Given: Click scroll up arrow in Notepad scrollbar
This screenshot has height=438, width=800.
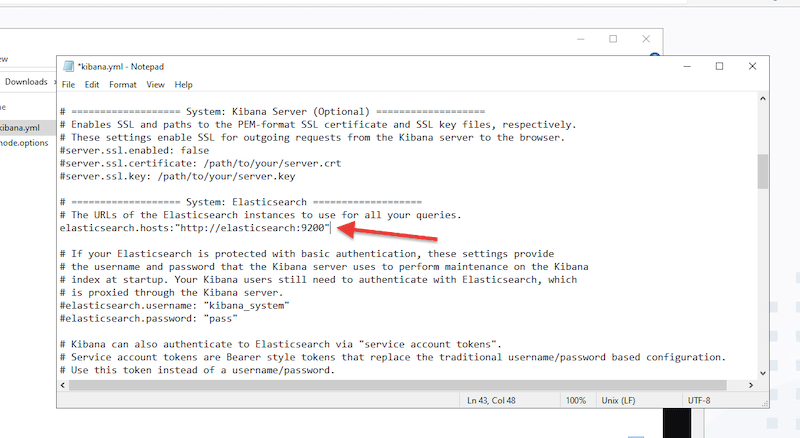Looking at the screenshot, I should pyautogui.click(x=763, y=101).
